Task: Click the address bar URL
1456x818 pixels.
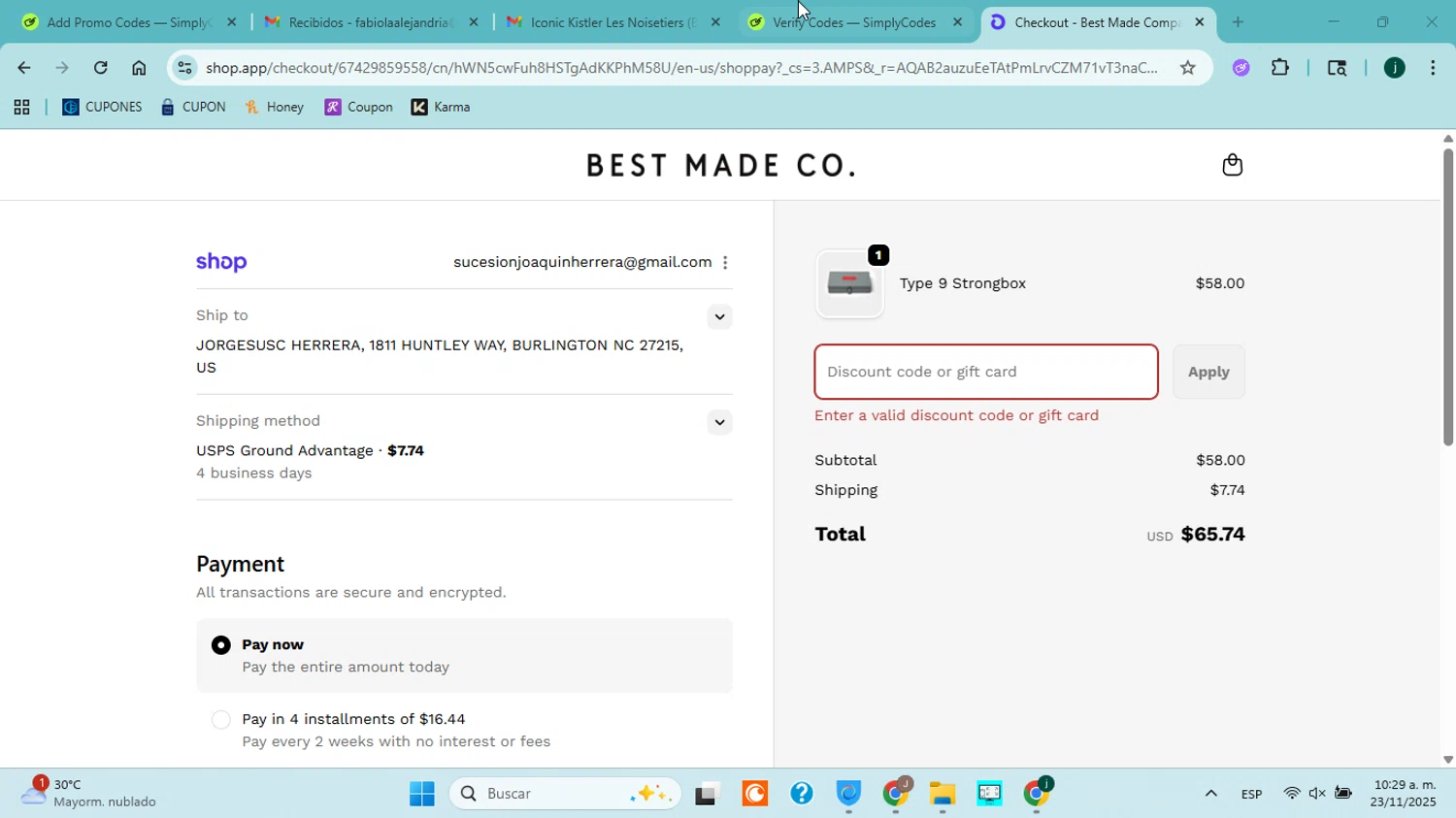Action: (x=681, y=68)
